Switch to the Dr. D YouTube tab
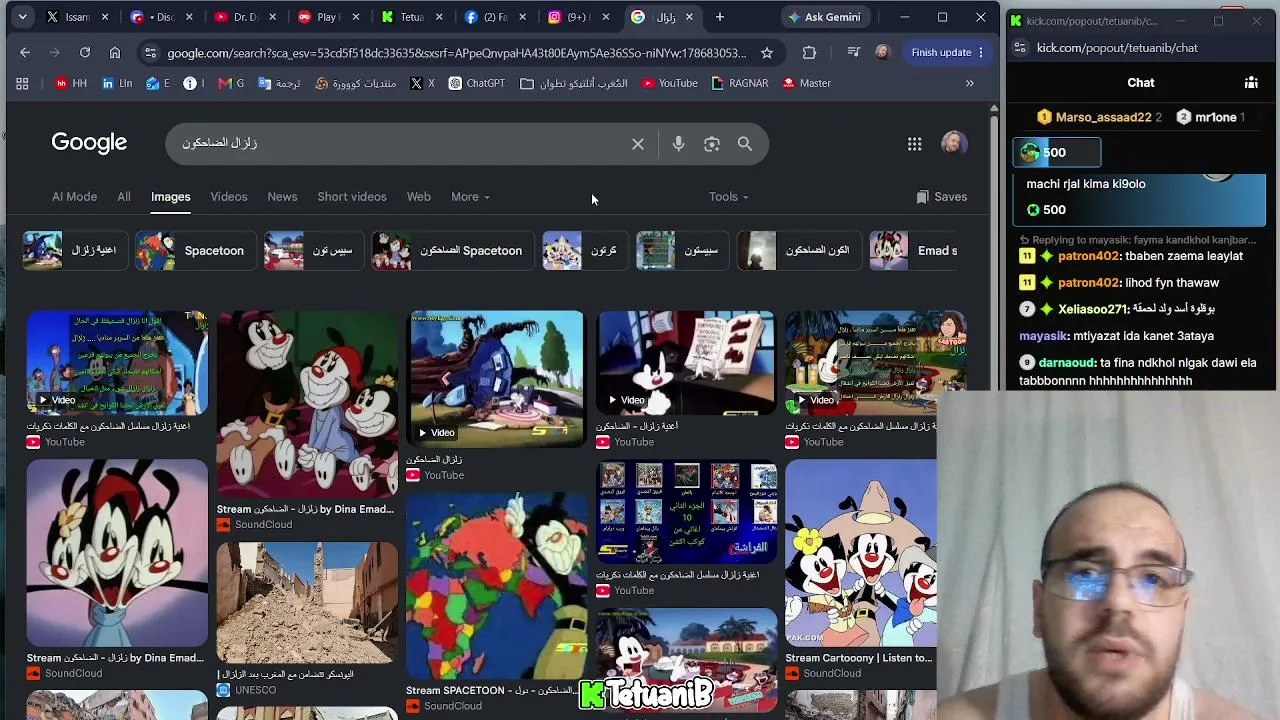 coord(244,17)
